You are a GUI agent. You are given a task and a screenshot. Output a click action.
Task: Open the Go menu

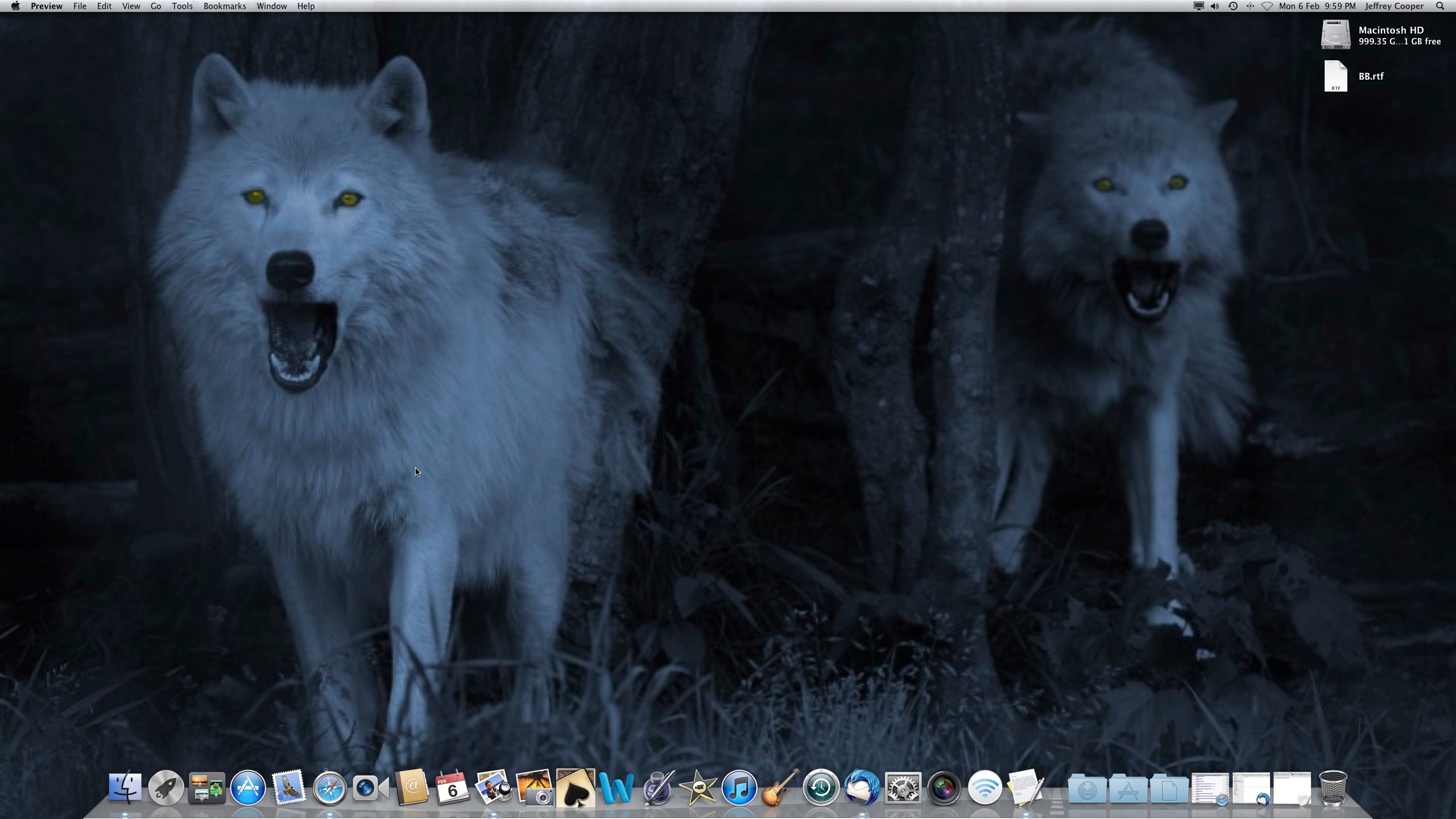[156, 6]
